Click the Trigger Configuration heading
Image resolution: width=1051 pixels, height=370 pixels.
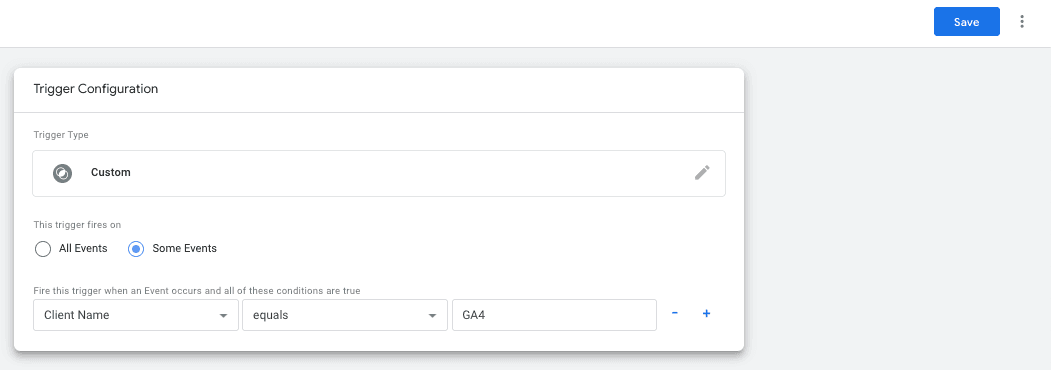pyautogui.click(x=96, y=88)
